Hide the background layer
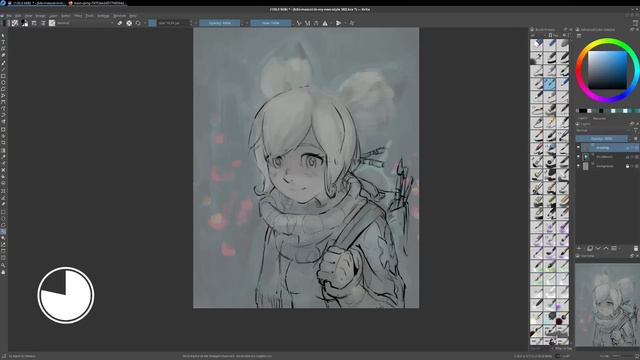The width and height of the screenshot is (640, 360). click(578, 166)
